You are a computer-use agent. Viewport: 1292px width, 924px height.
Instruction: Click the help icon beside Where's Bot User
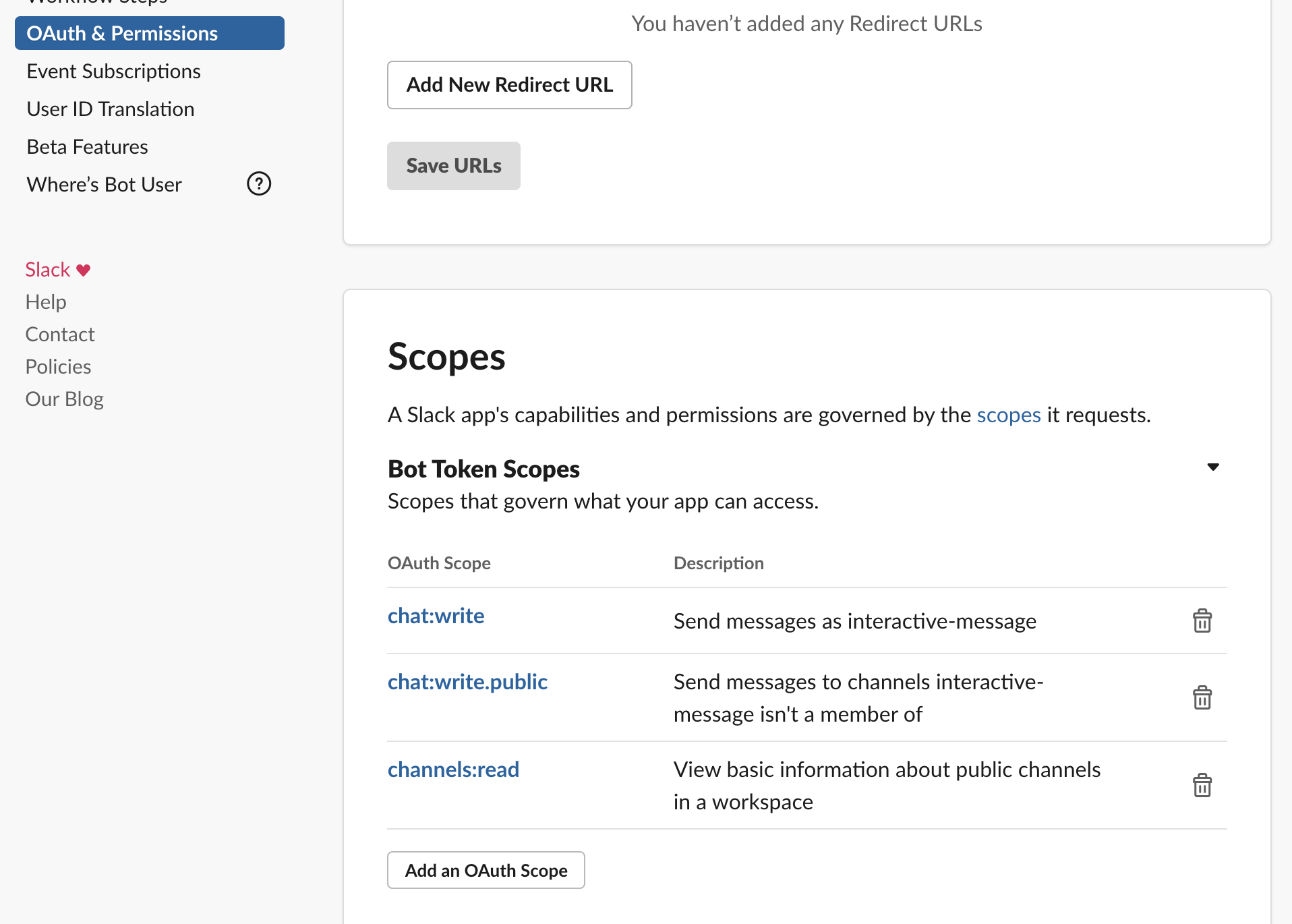[x=259, y=183]
